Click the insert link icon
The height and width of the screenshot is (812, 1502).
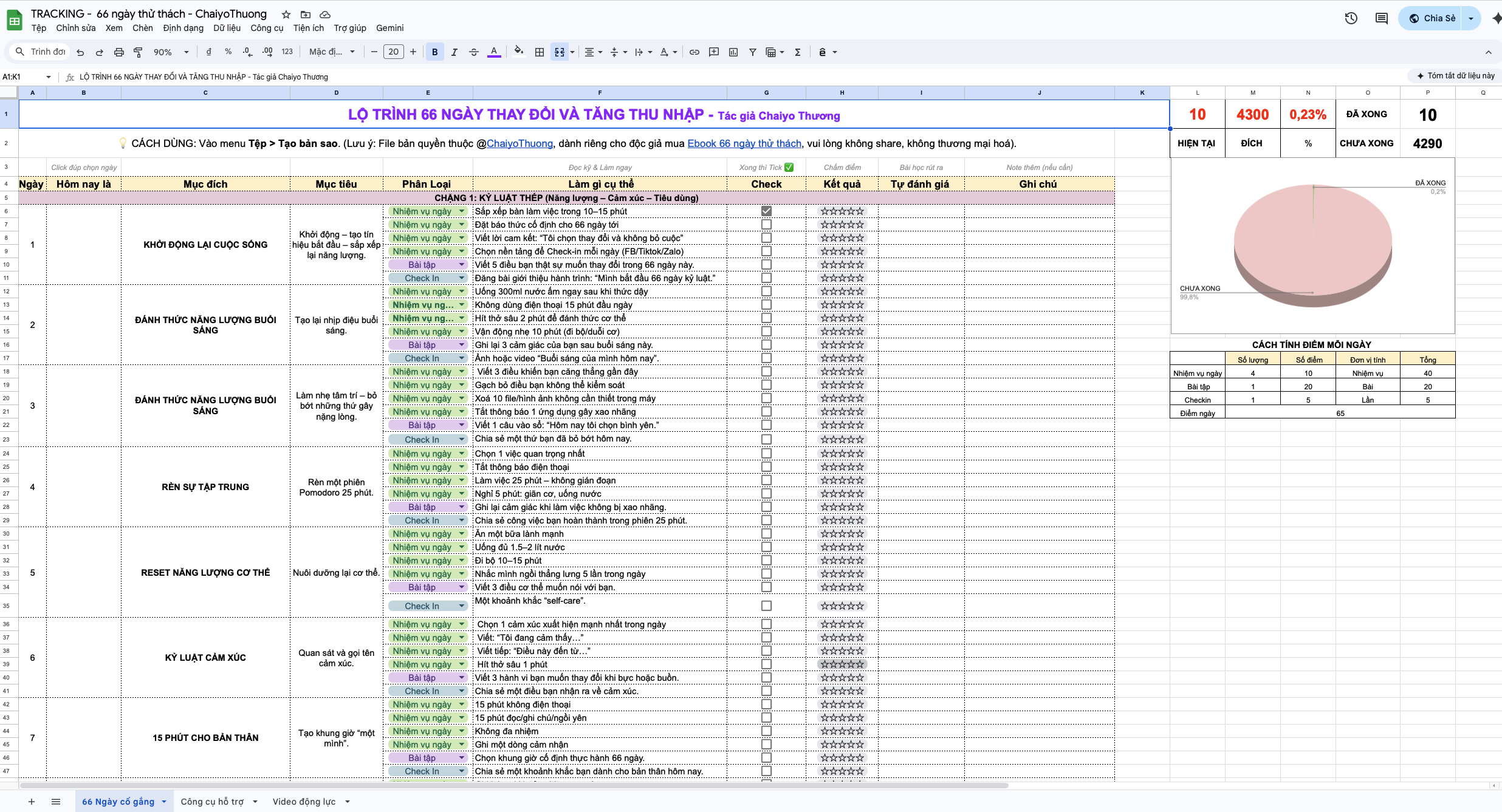point(694,52)
